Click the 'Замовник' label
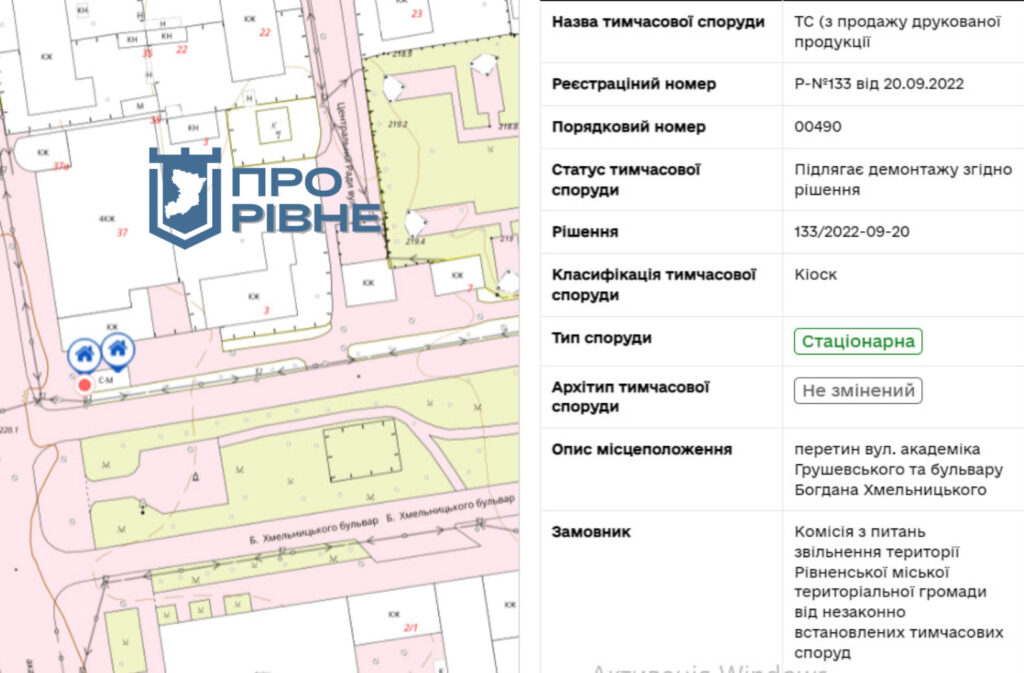 591,532
